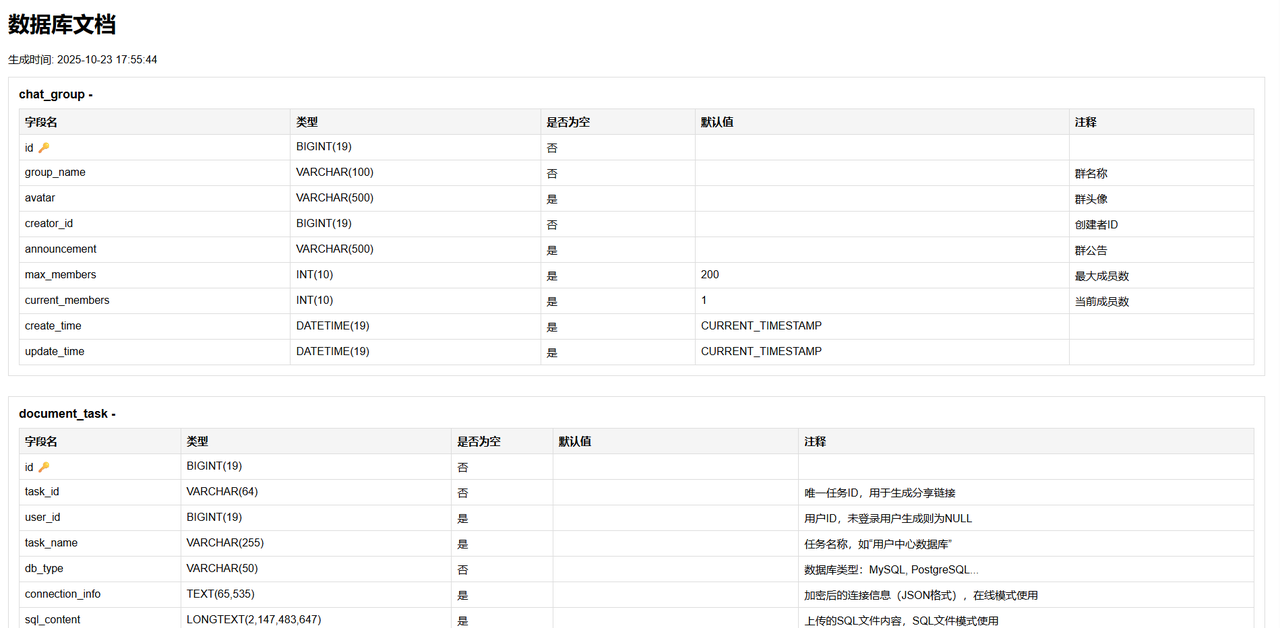Select the user_id field link
Image resolution: width=1280 pixels, height=628 pixels.
coord(44,517)
